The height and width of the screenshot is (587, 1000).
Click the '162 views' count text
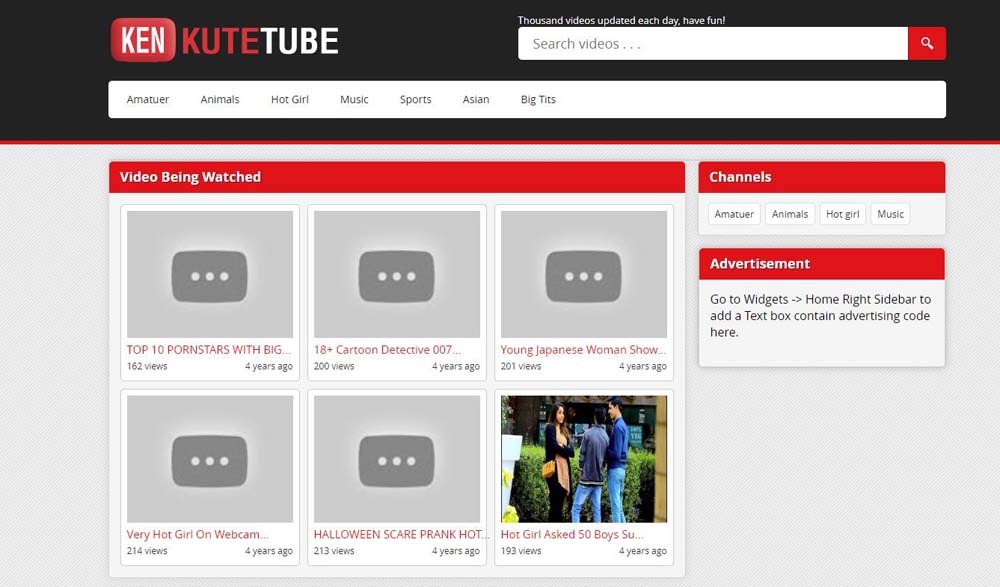point(147,366)
